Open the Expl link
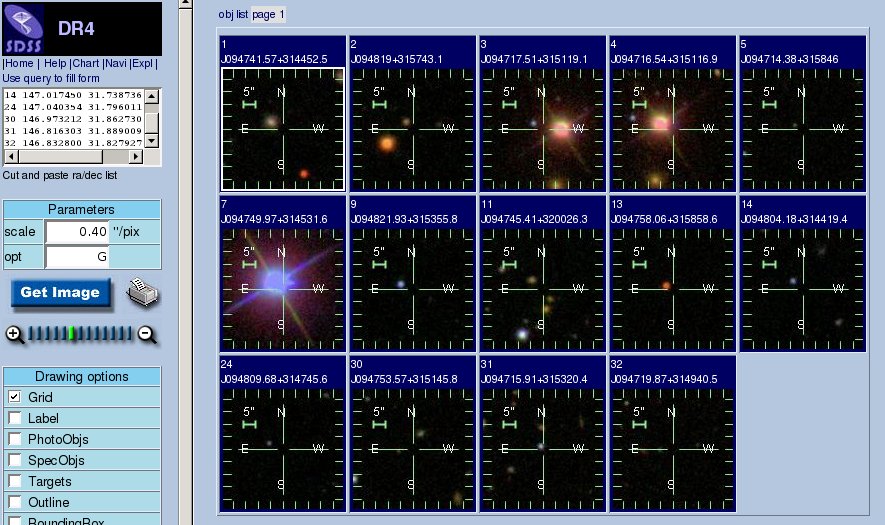The height and width of the screenshot is (525, 885). [142, 63]
